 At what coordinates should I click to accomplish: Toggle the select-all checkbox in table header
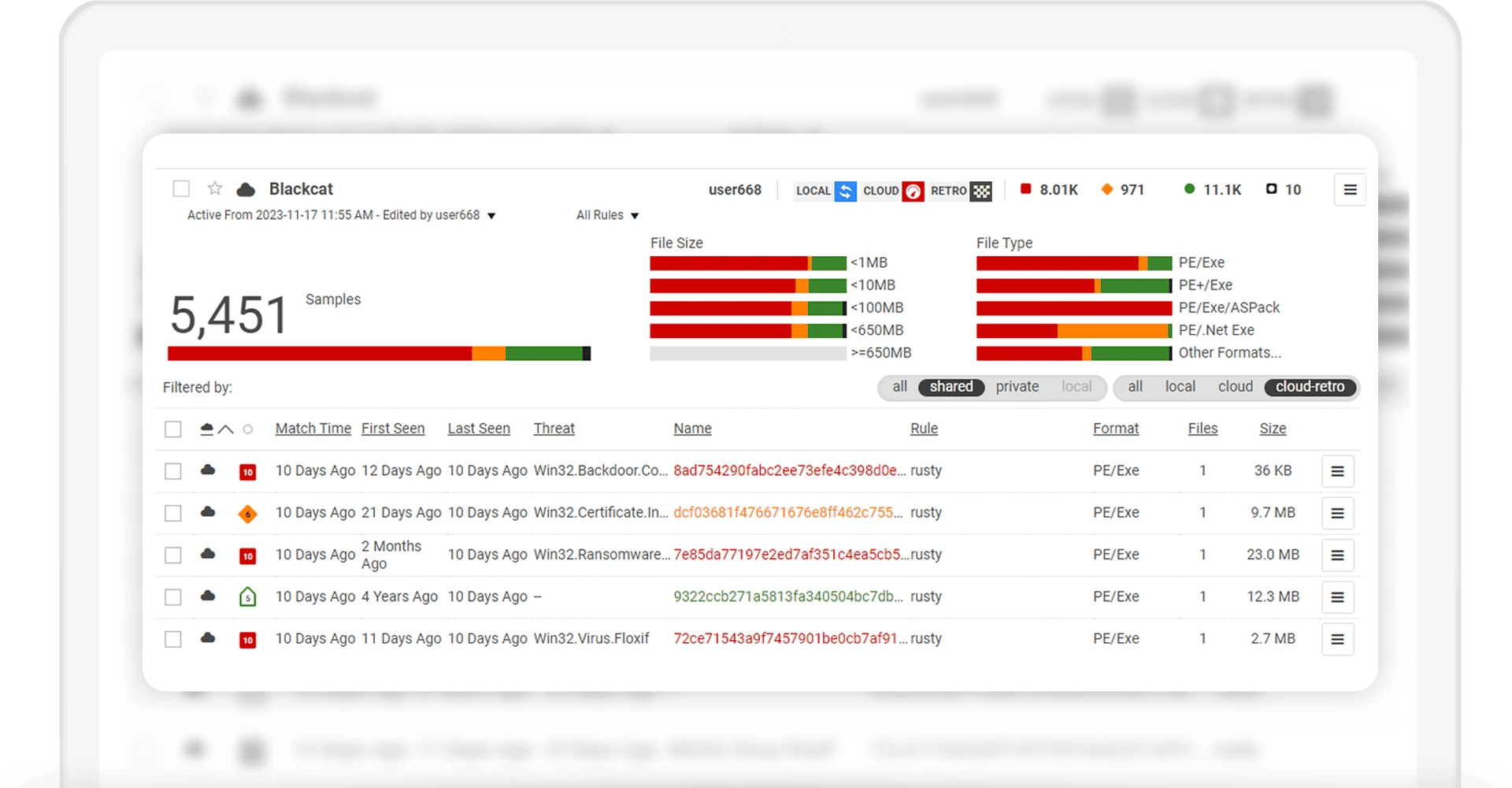(x=173, y=429)
